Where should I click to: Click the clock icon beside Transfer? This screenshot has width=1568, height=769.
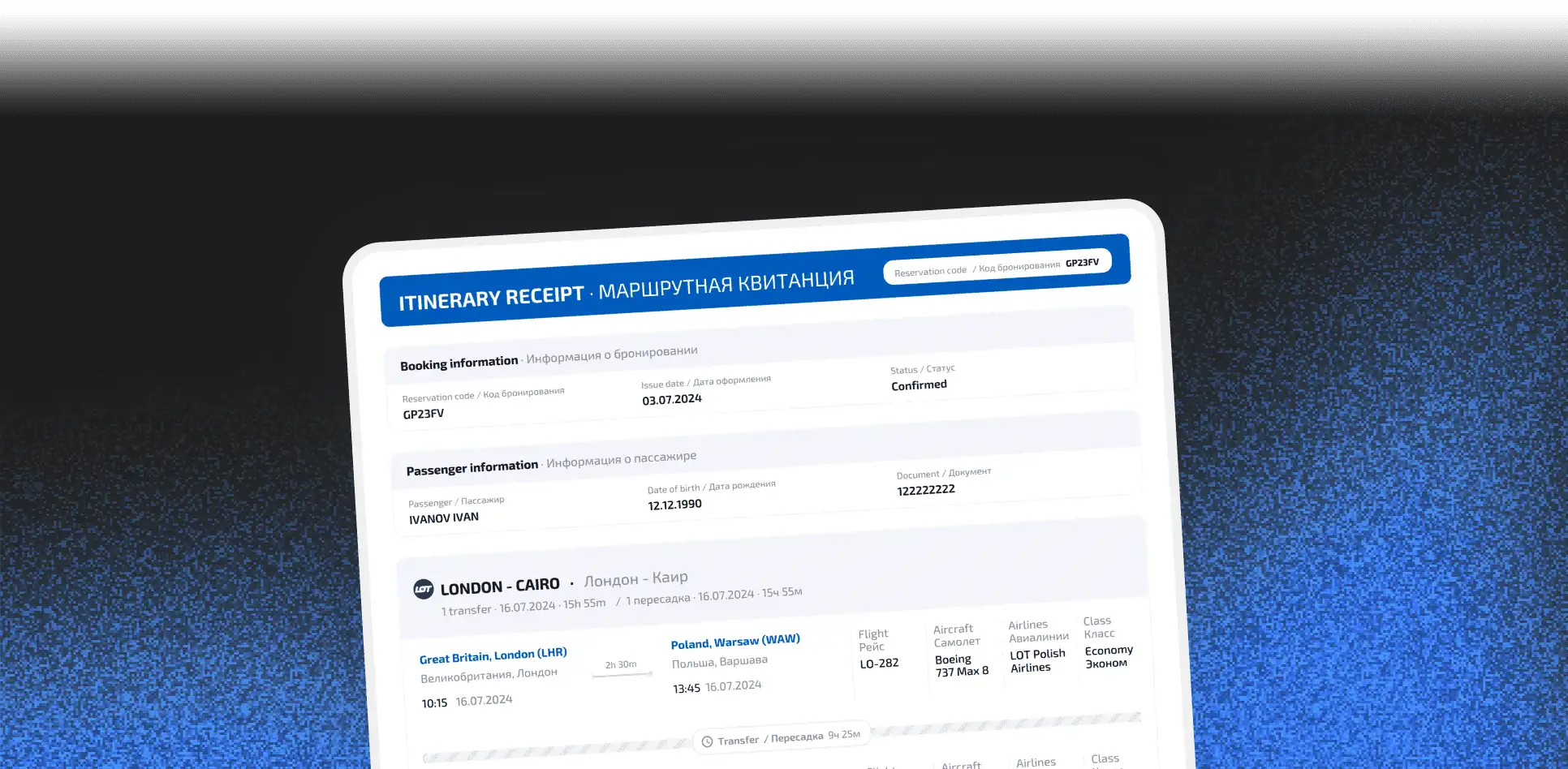click(707, 741)
